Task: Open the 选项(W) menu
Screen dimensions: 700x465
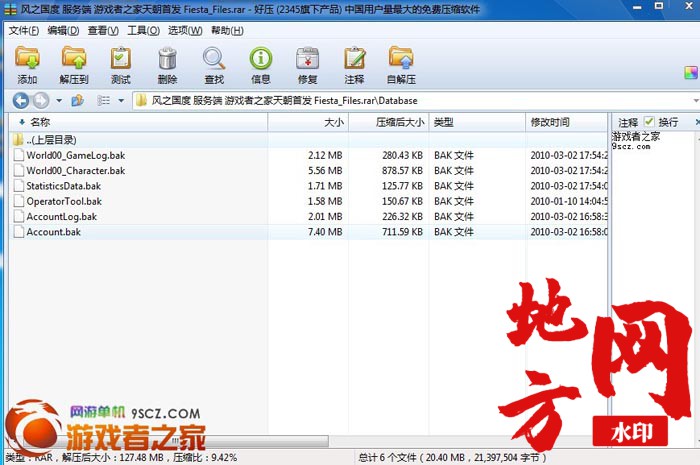Action: coord(185,30)
